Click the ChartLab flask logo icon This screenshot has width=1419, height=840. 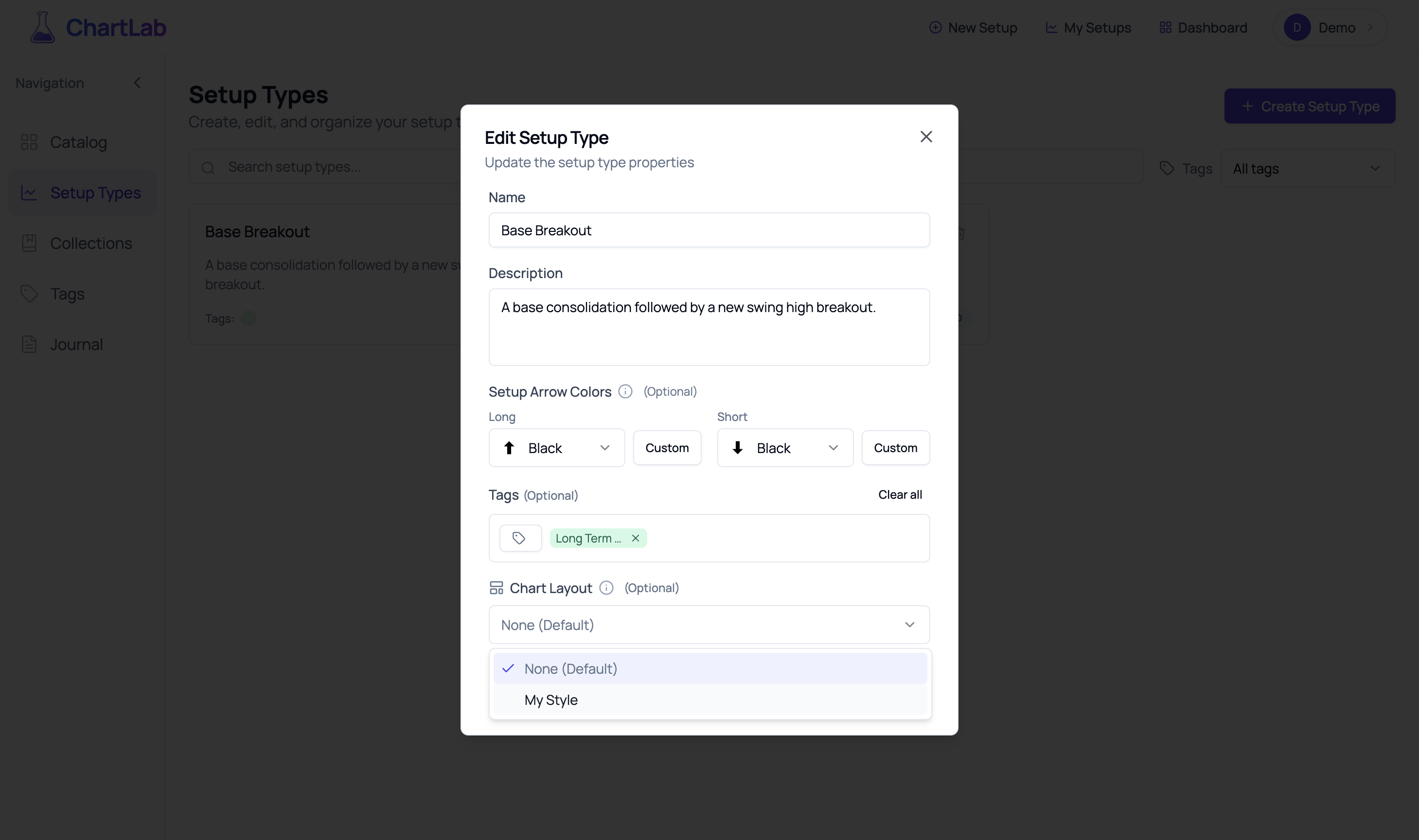(42, 27)
